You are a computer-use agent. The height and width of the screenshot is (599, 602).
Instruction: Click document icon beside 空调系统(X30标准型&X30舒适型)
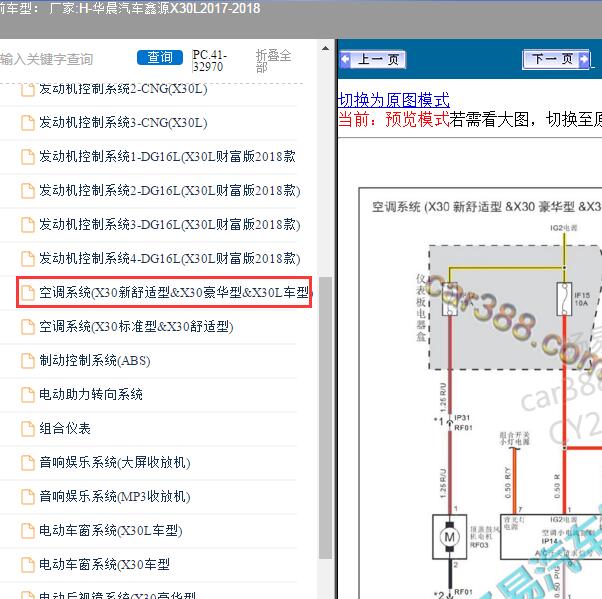pos(28,327)
